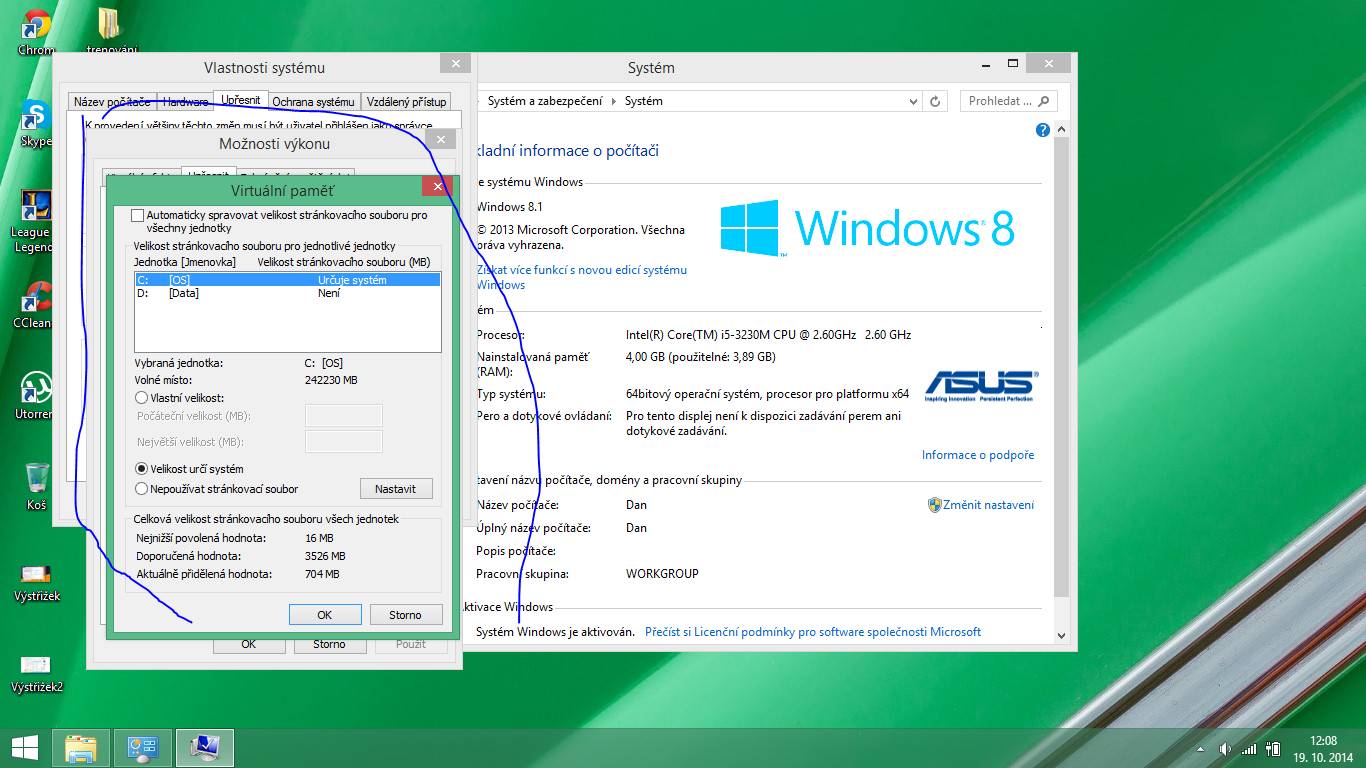Select drive C: [OS] in the list
Screen dimensions: 1366x768
[x=287, y=280]
